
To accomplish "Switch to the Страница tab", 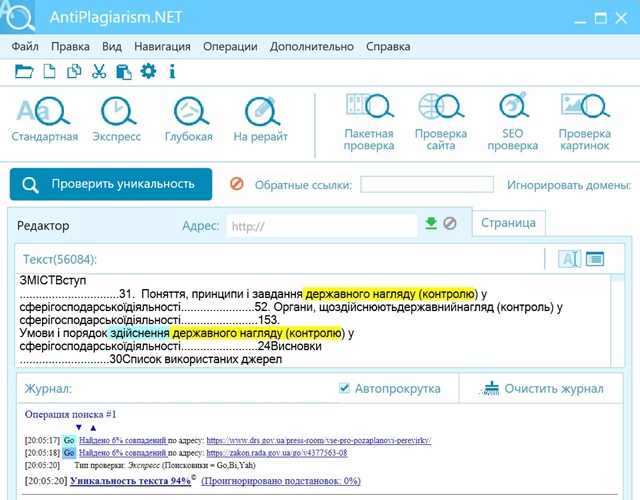I will [509, 223].
